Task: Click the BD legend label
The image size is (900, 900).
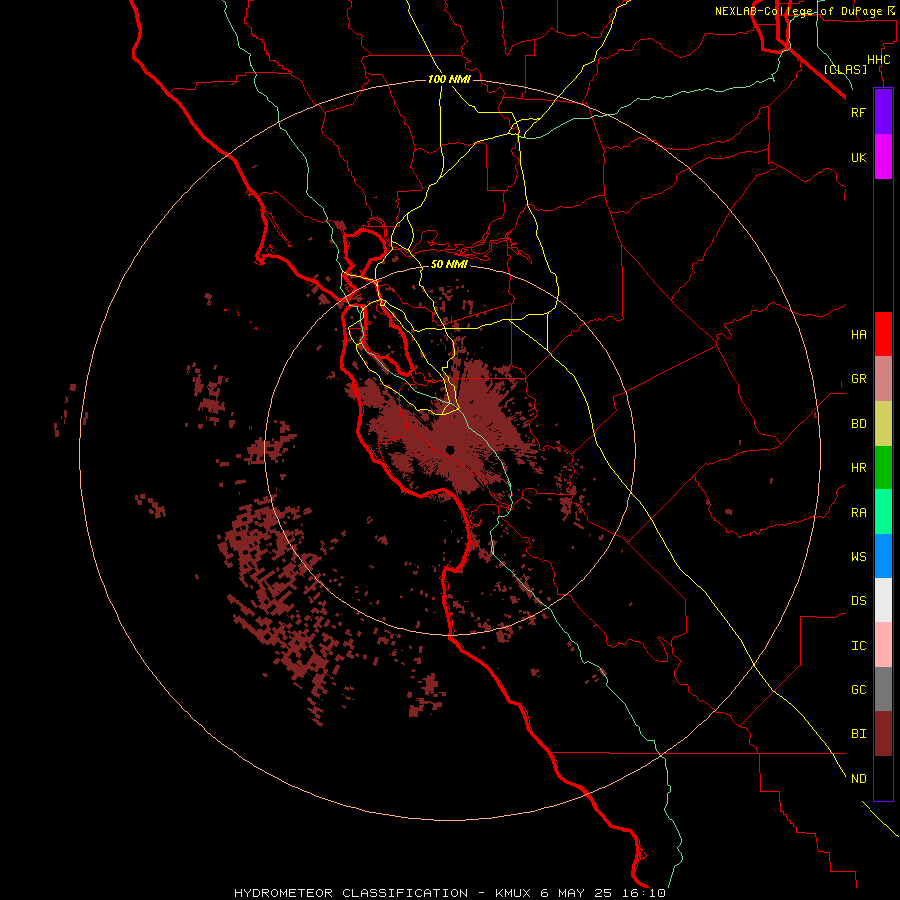Action: pos(858,424)
